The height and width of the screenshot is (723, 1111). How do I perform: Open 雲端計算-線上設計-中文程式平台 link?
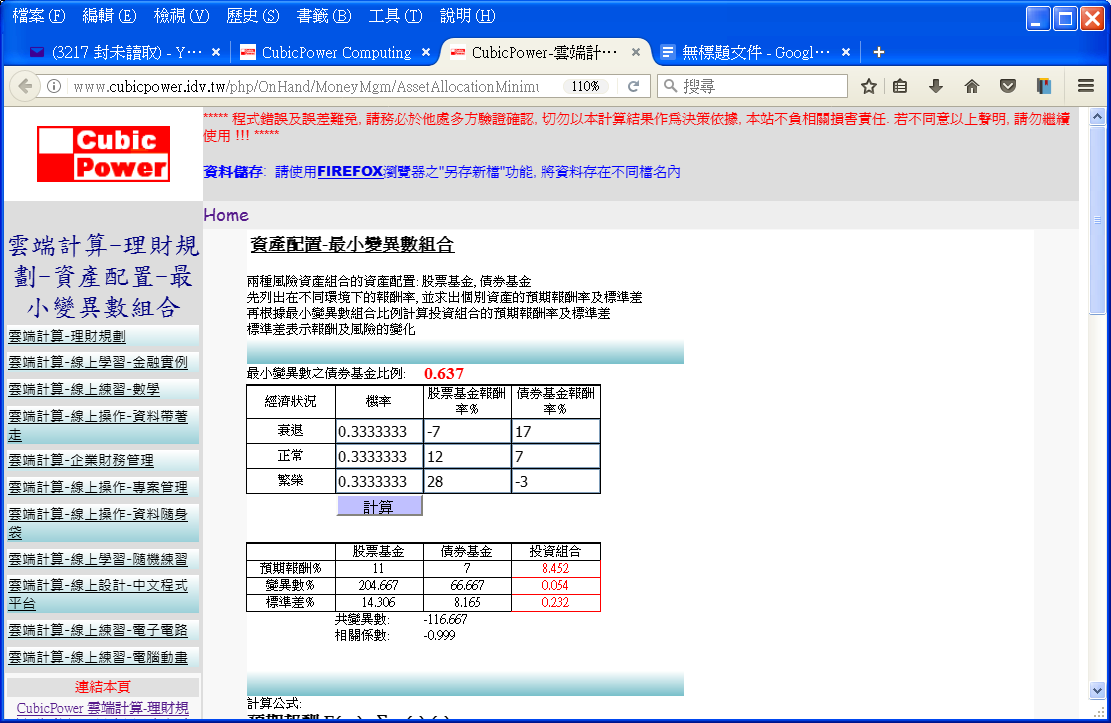tap(98, 594)
